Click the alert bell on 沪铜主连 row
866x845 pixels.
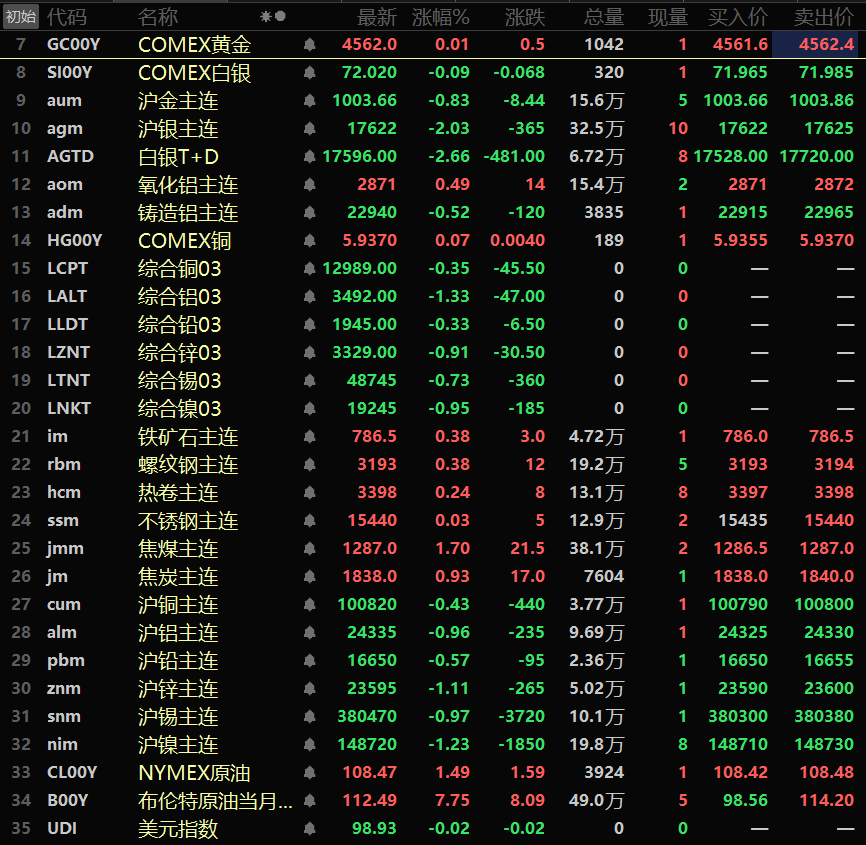[309, 605]
